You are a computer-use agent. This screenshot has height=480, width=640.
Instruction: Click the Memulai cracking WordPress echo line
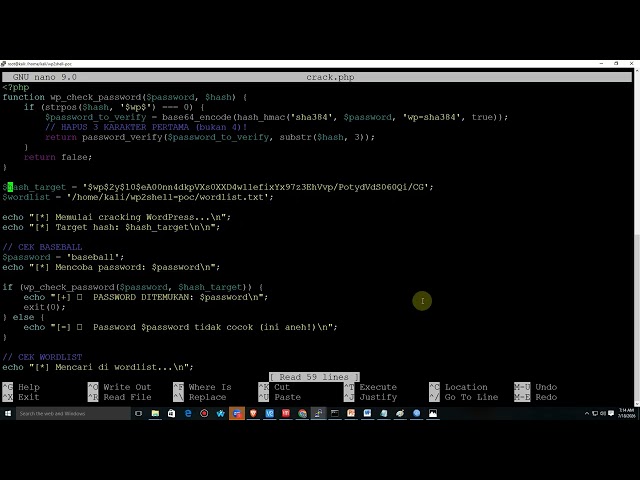click(116, 217)
